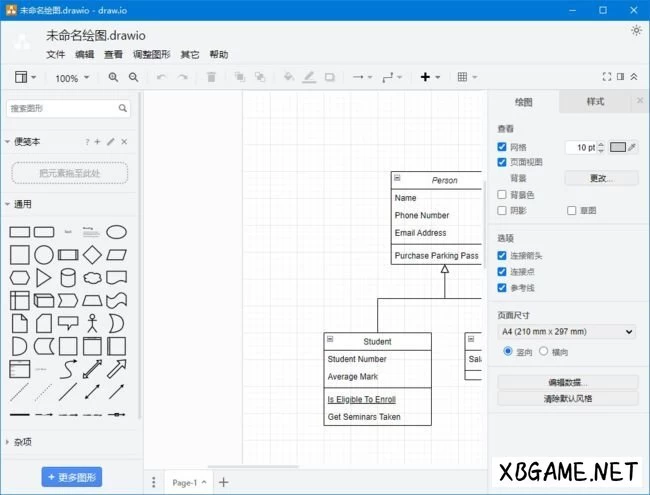Screen dimensions: 650x495
Task: Open the A4 page size dropdown
Action: click(x=566, y=331)
